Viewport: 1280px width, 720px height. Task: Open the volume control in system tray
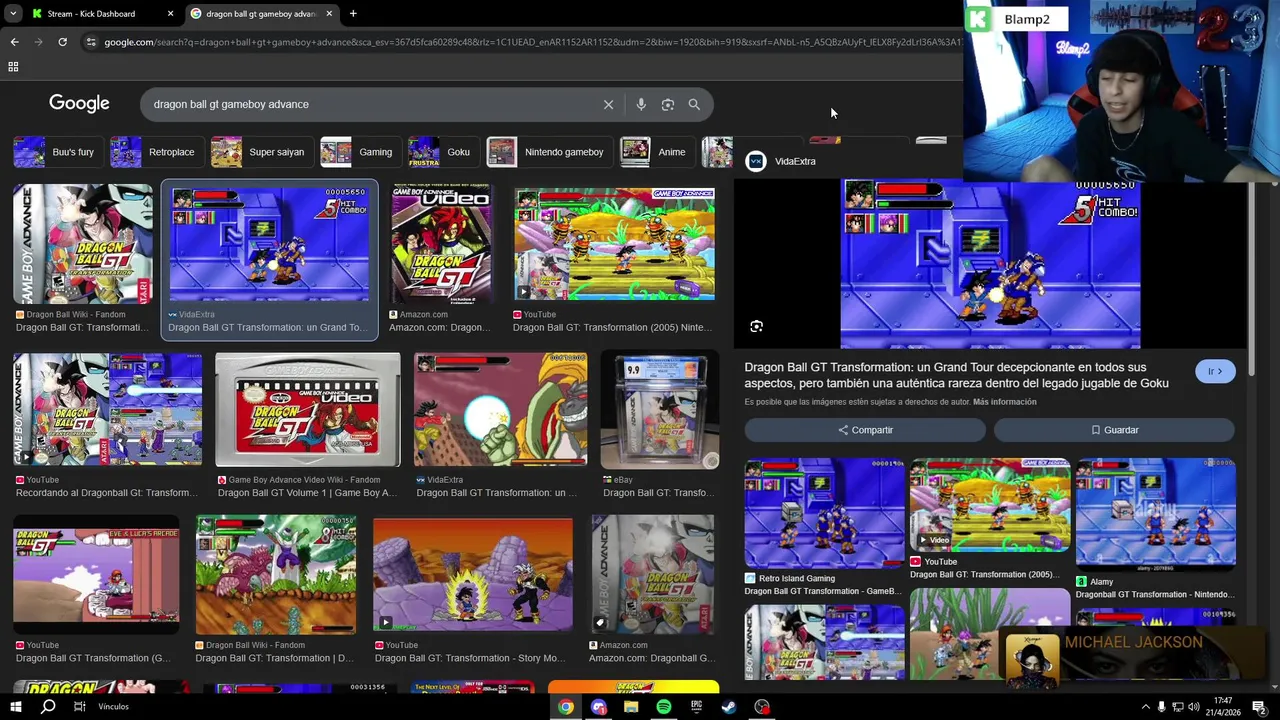point(1194,707)
